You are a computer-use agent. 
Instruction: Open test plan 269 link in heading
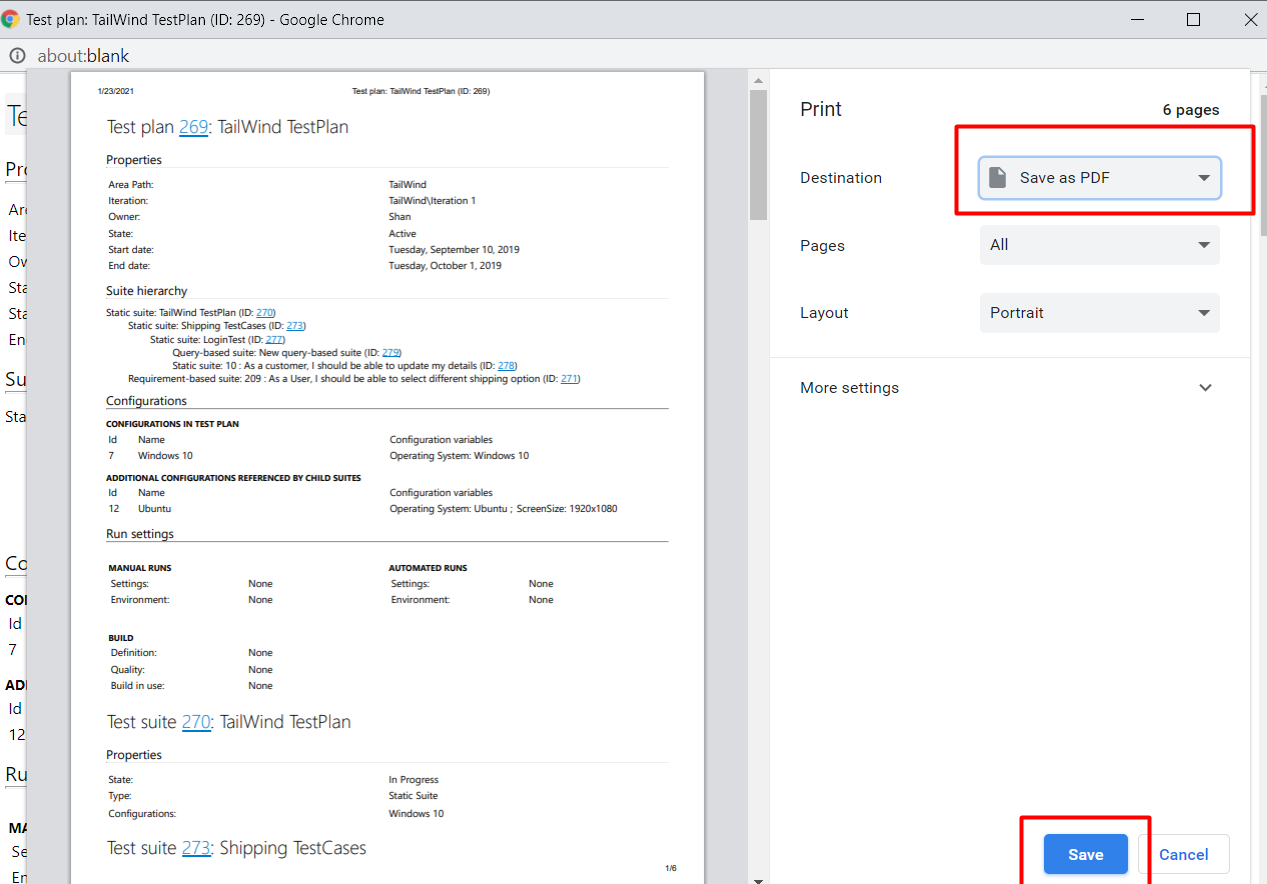coord(193,127)
